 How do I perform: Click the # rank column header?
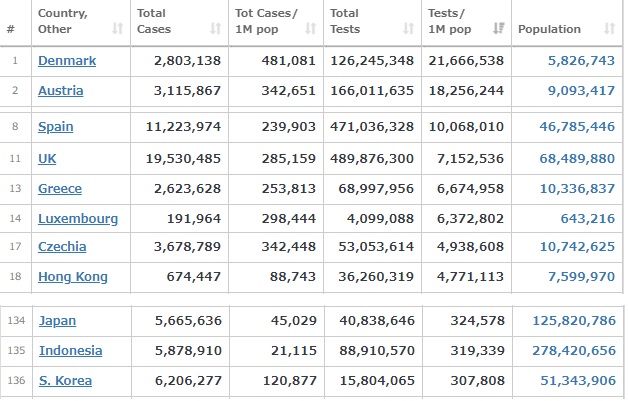click(11, 29)
